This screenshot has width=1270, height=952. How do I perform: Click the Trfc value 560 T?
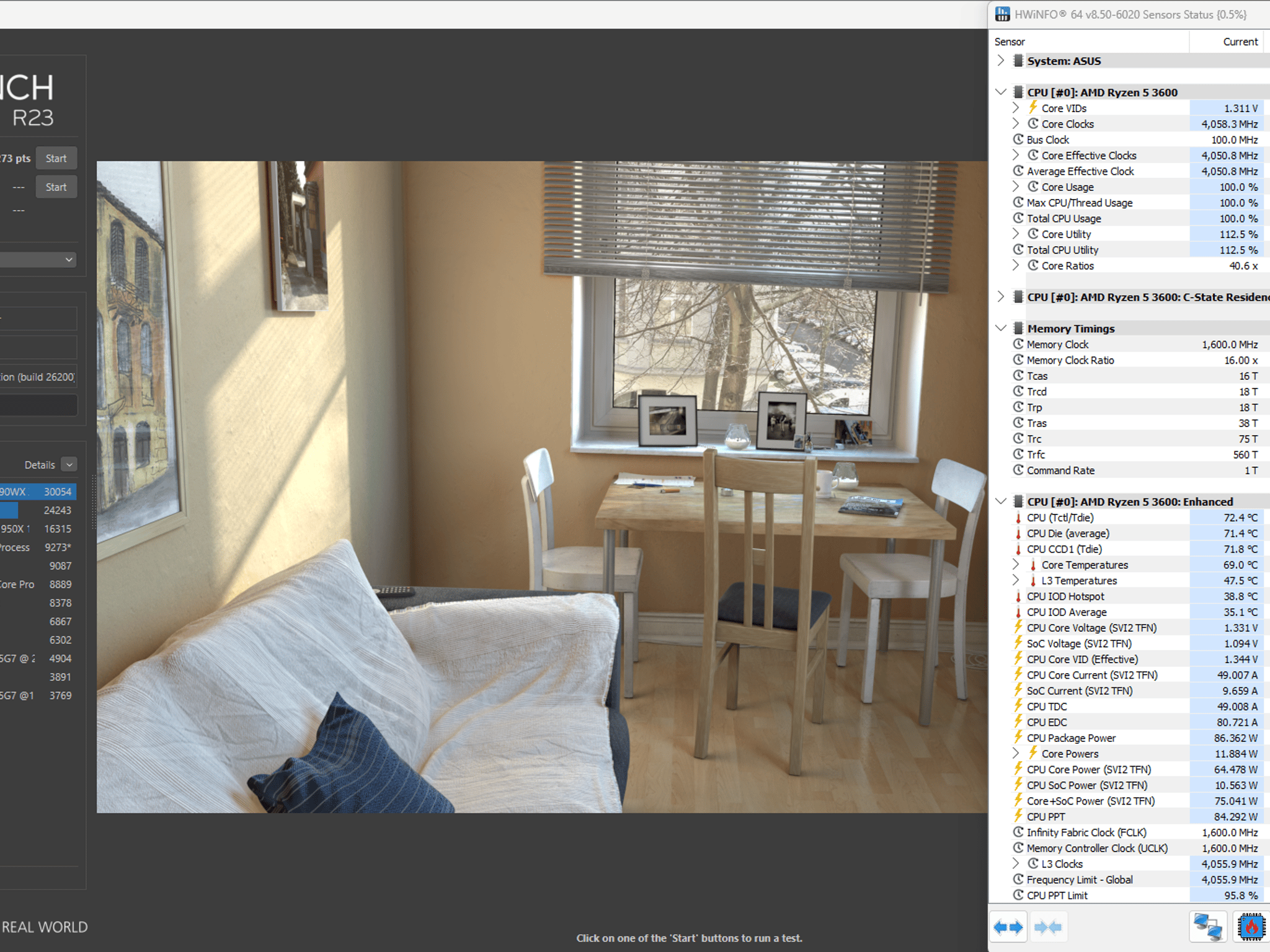point(1245,454)
